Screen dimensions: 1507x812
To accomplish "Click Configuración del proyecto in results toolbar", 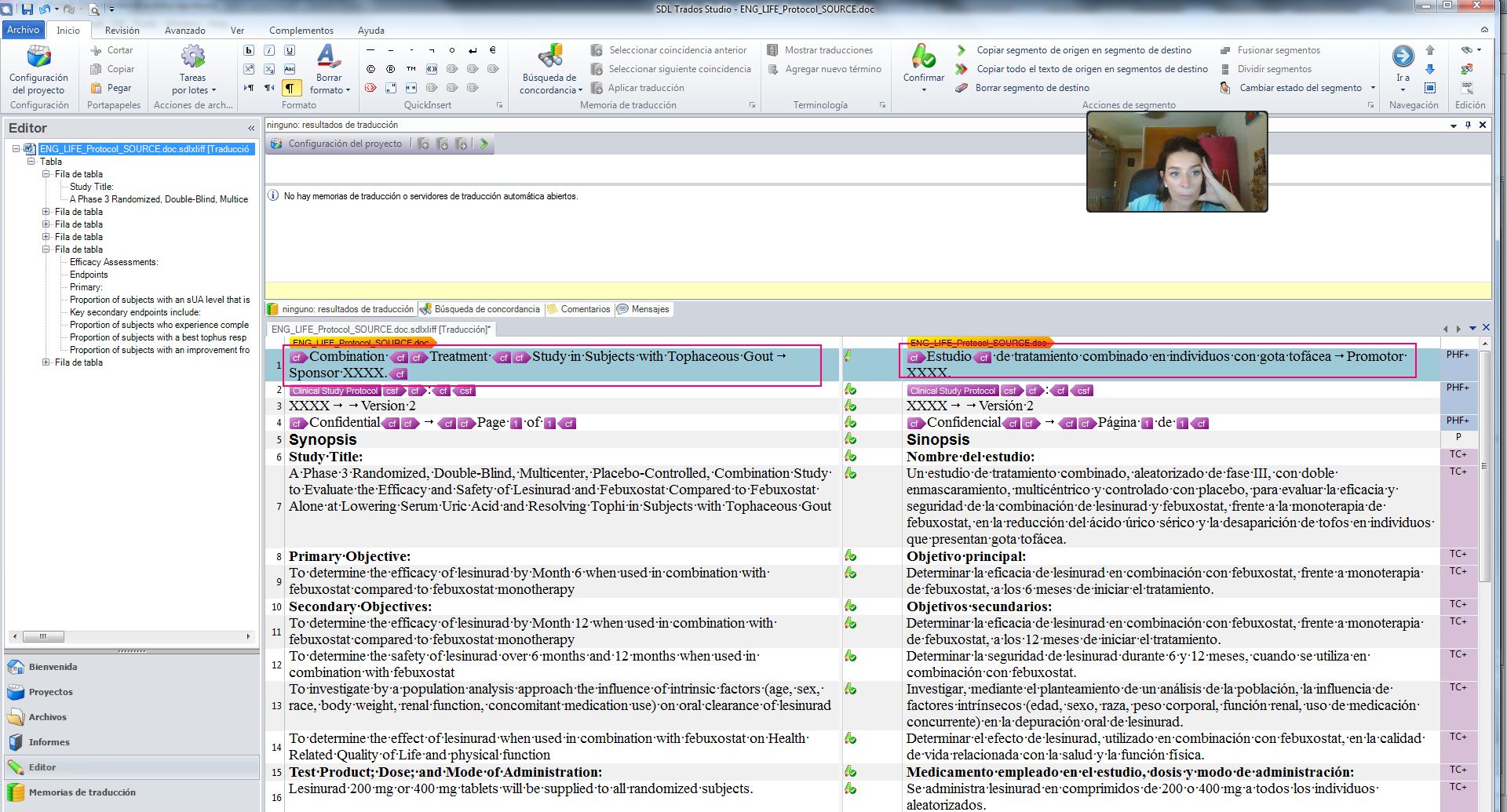I will 337,144.
